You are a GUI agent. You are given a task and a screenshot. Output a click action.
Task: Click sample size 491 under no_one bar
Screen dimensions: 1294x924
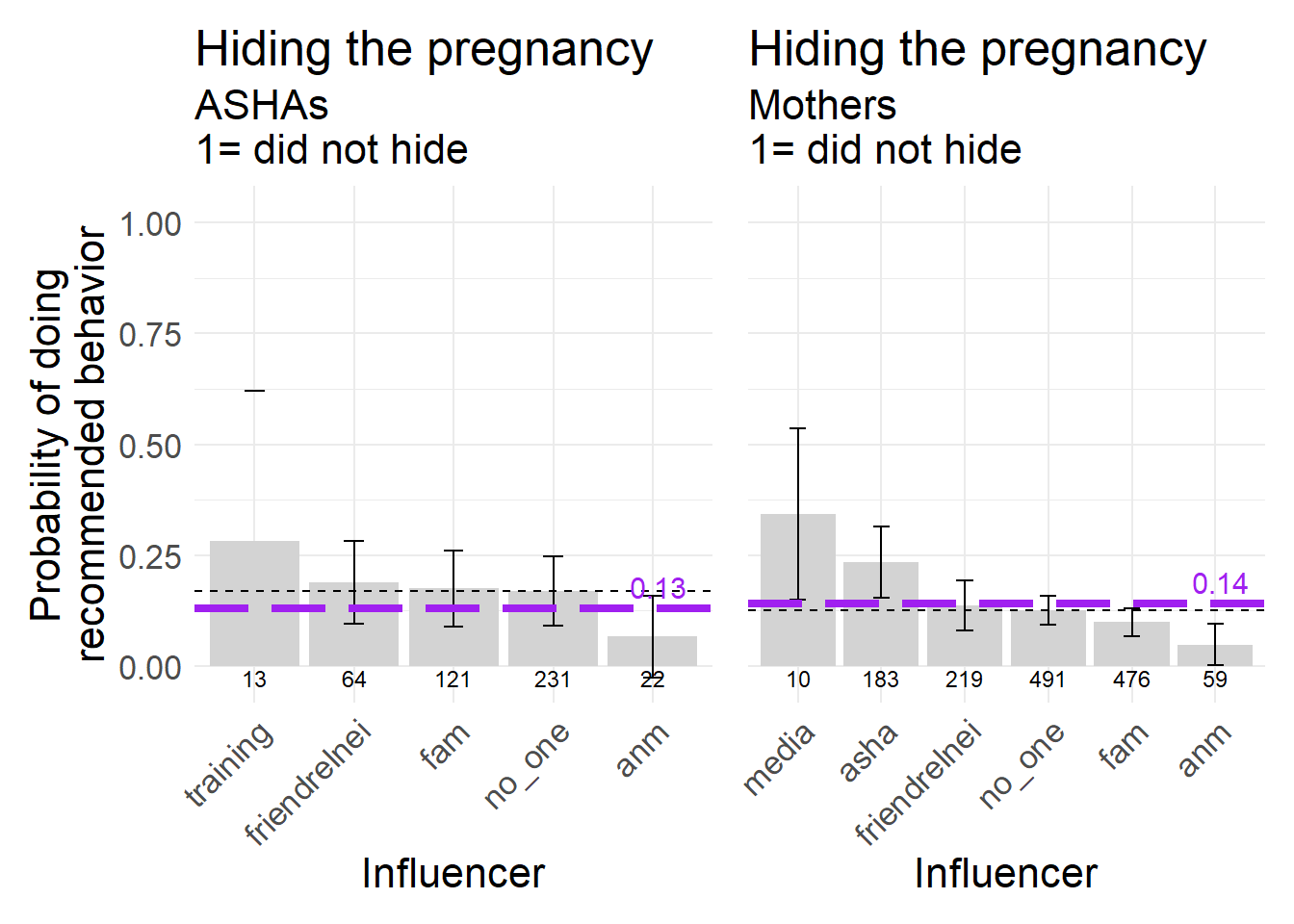[1048, 680]
